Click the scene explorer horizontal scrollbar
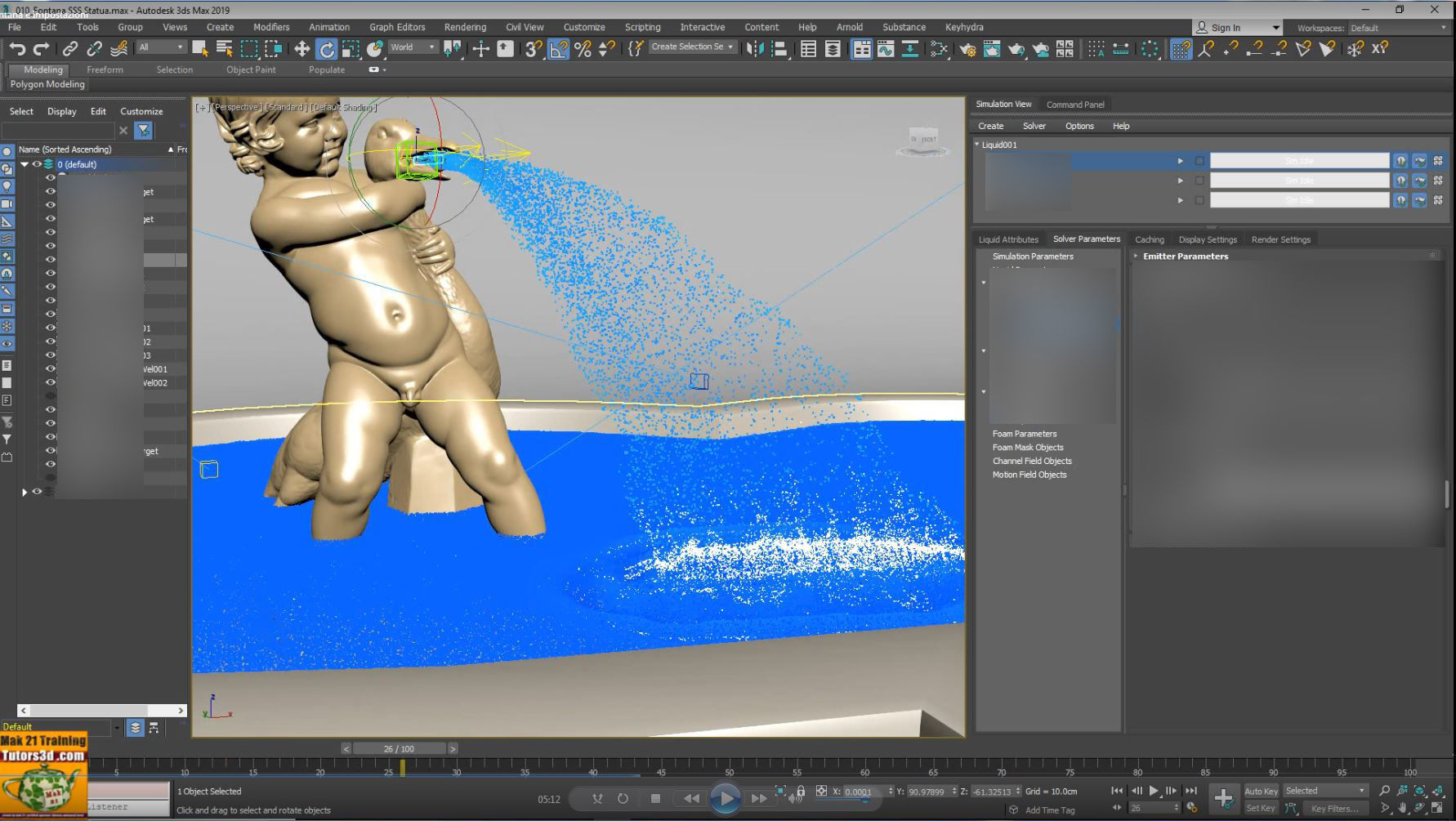Viewport: 1456px width, 821px height. (102, 711)
